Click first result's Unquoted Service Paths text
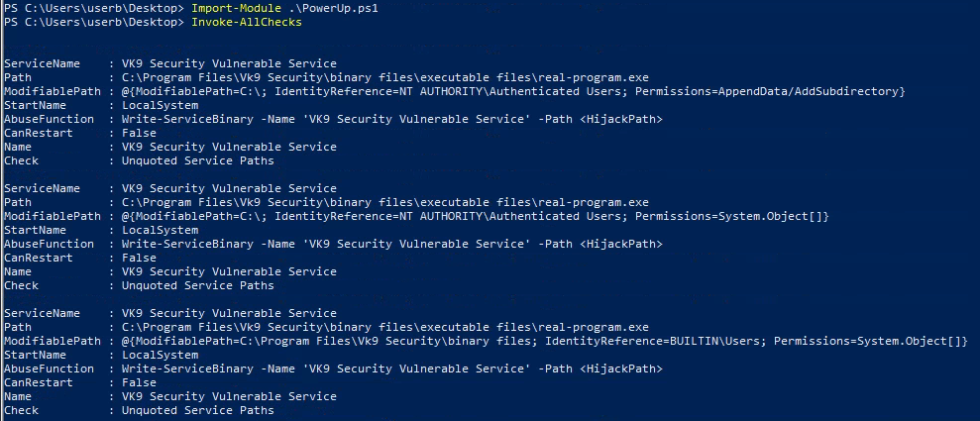The width and height of the screenshot is (980, 421). [x=197, y=161]
